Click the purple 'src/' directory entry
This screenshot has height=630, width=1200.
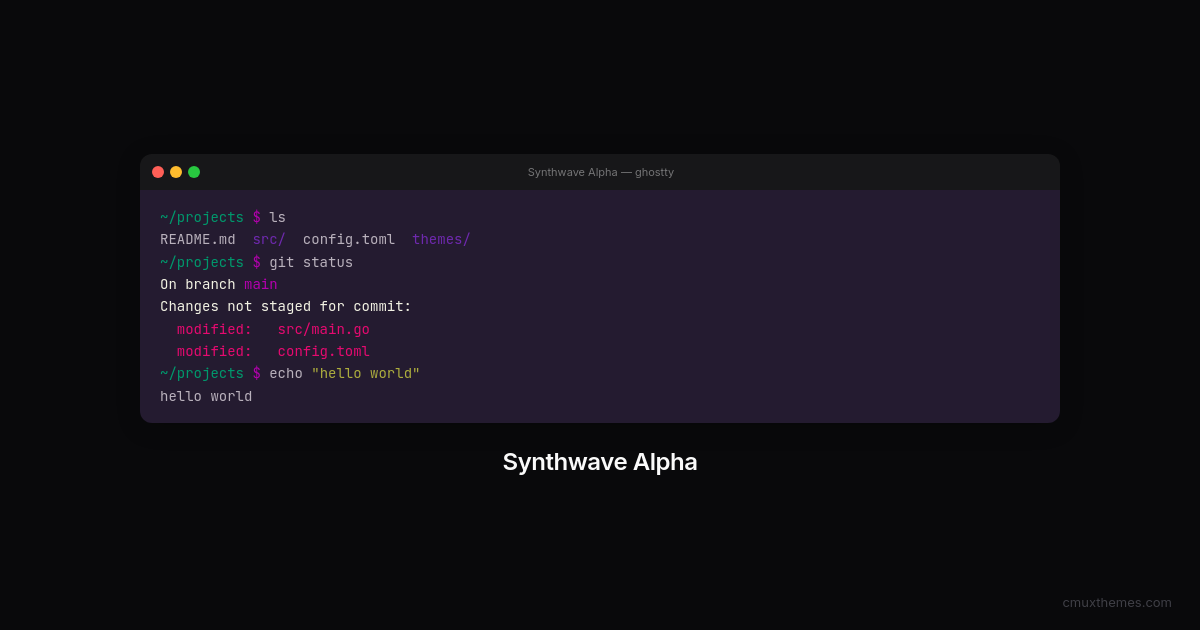(x=269, y=240)
